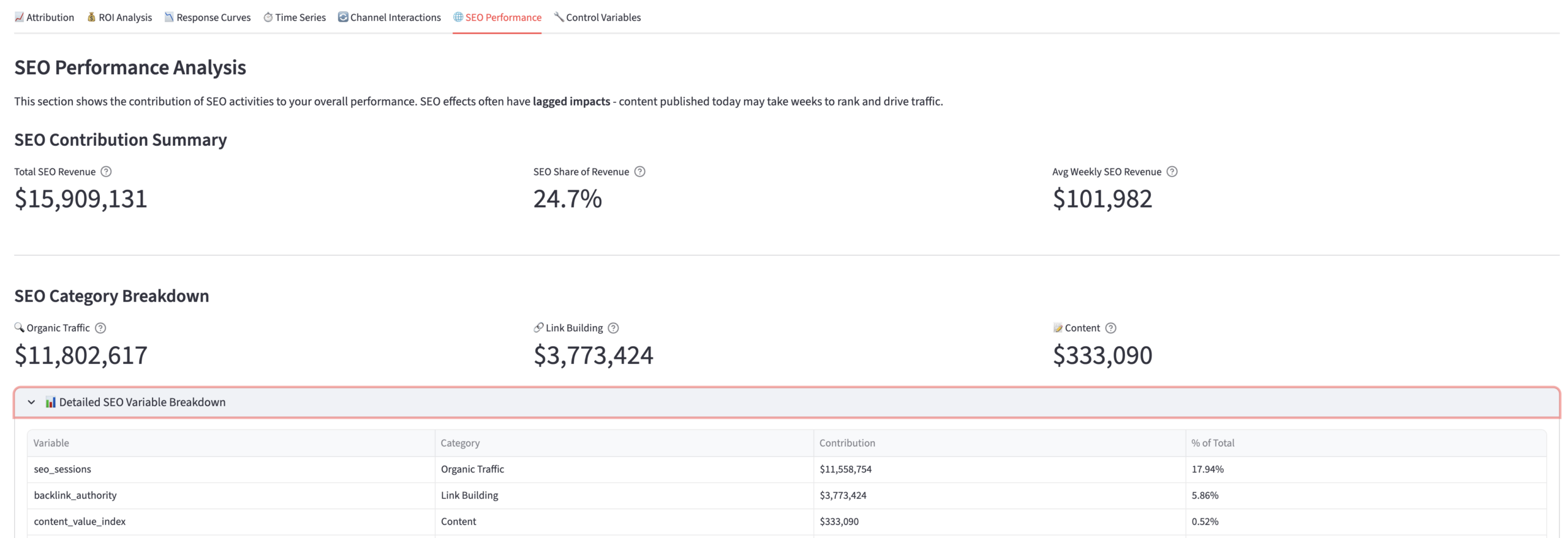
Task: Click the bar chart icon in breakdown header
Action: click(50, 402)
